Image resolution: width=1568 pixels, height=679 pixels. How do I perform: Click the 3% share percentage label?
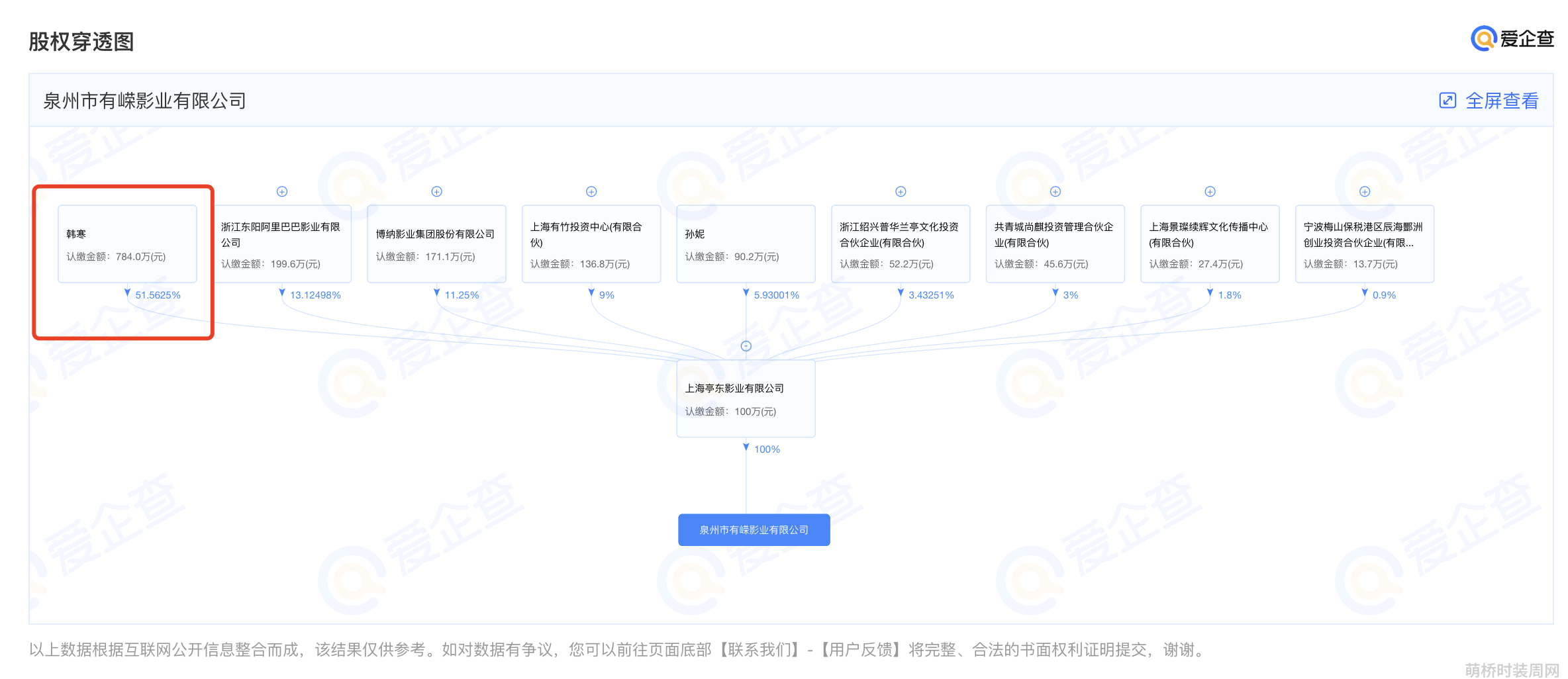tap(1071, 295)
